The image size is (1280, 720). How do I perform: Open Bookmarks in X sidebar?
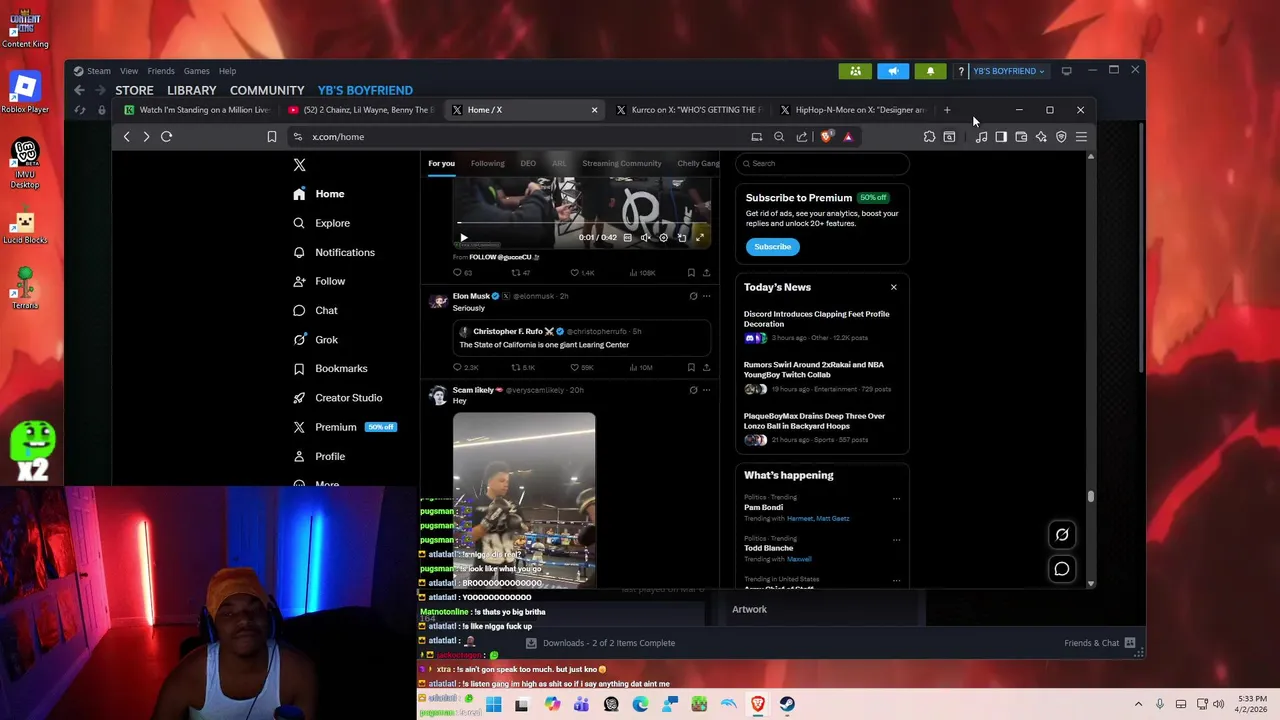click(330, 369)
